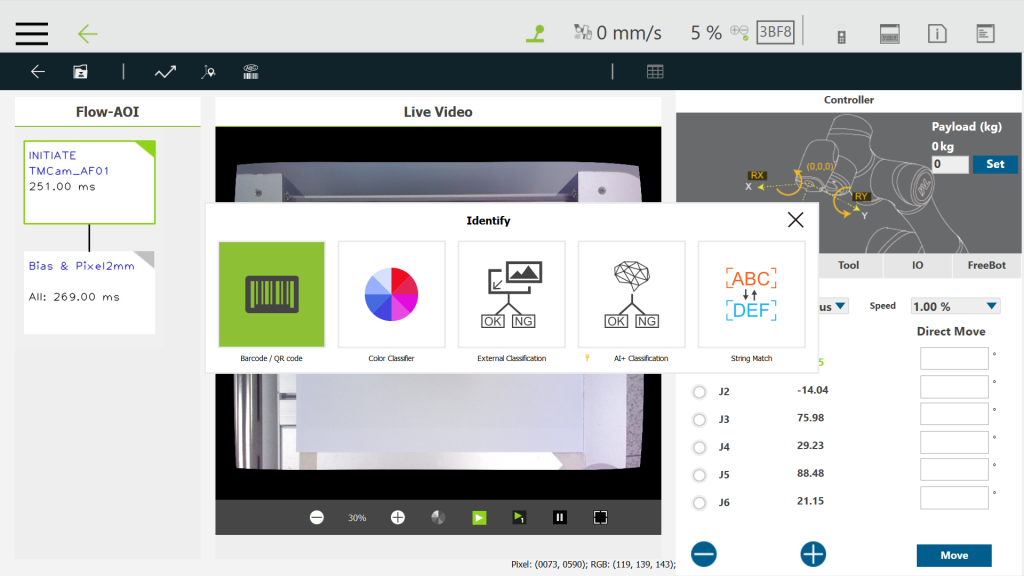Switch to the FreeBot tab
Screen dimensions: 1024x576
click(x=986, y=266)
